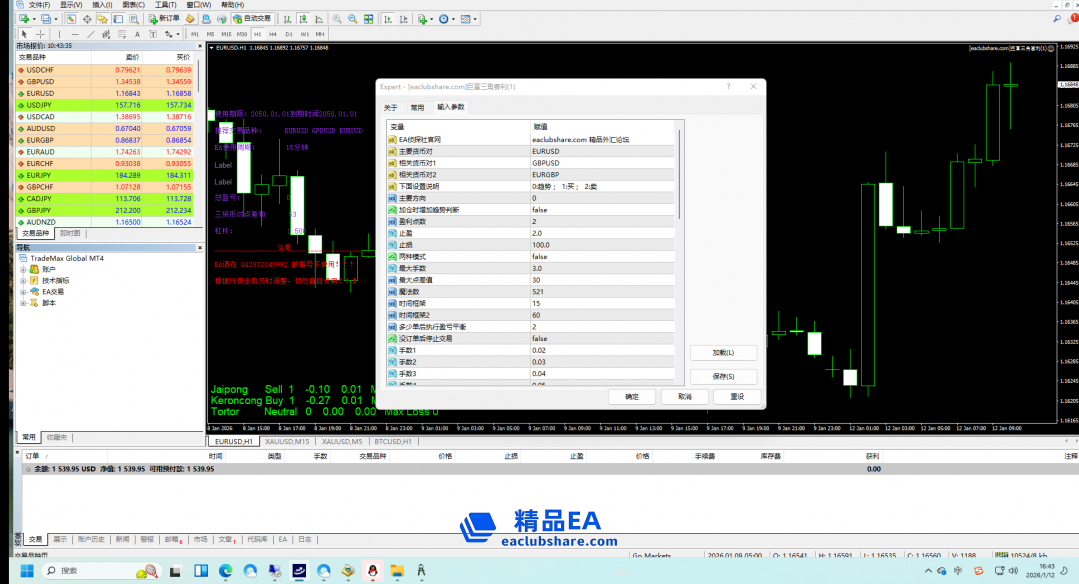
Task: Click the zoom out magnifier icon
Action: 352,19
